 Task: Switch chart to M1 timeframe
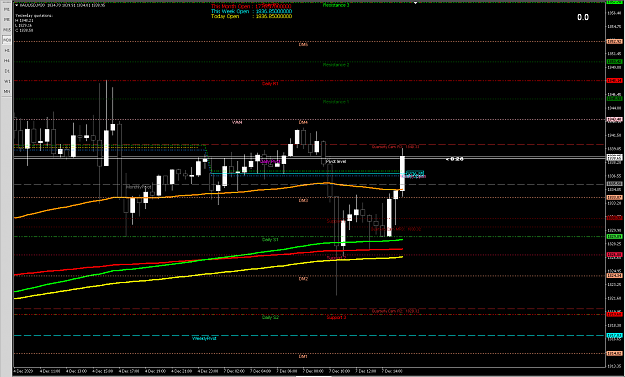pos(7,9)
